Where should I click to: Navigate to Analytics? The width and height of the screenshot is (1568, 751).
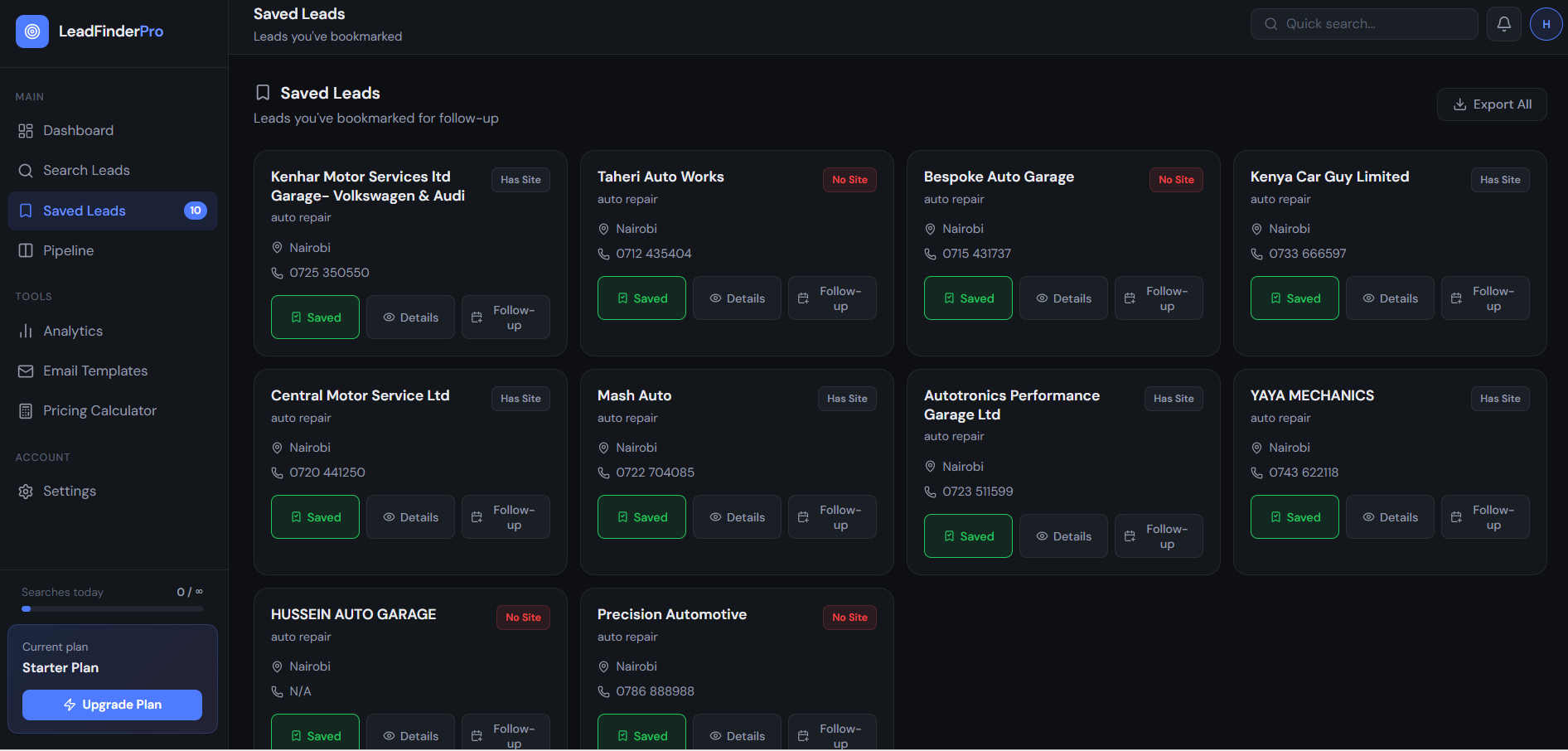click(x=113, y=332)
